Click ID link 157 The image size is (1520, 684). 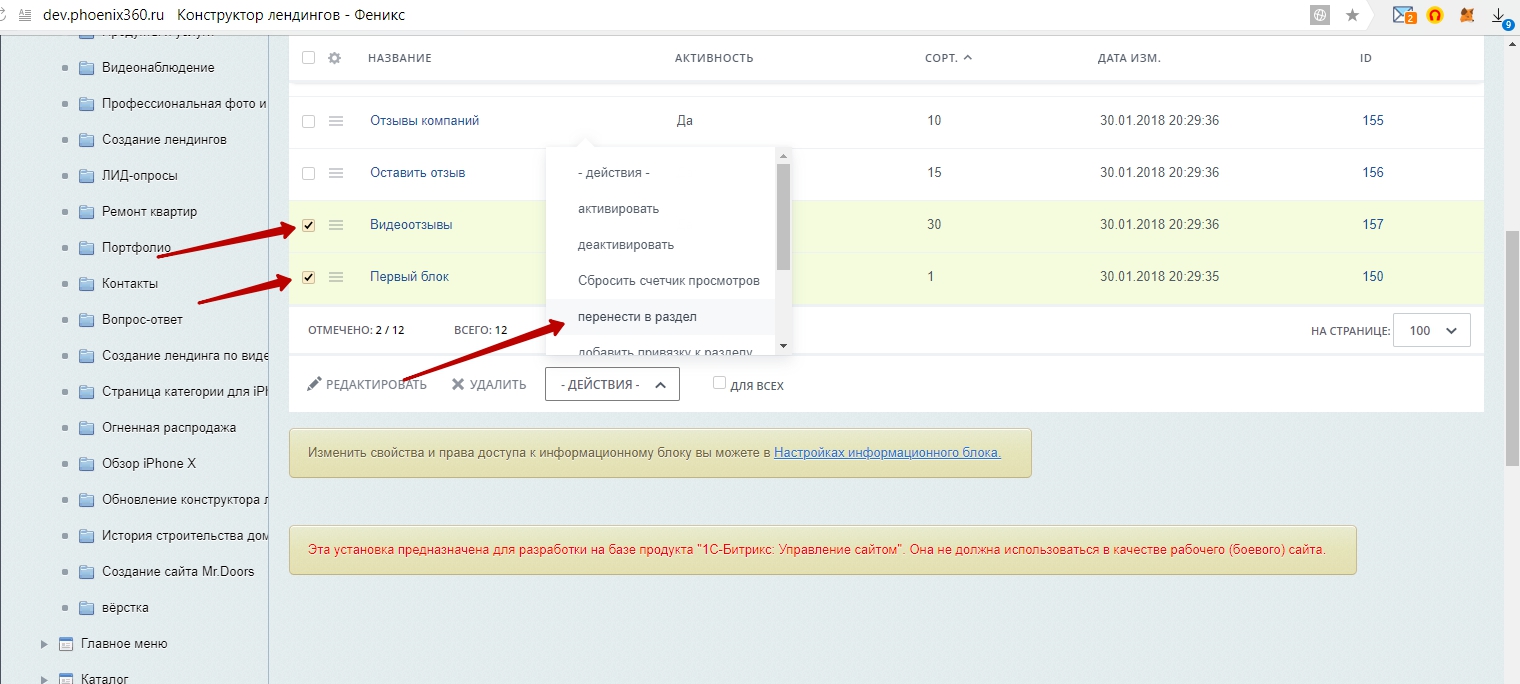[x=1373, y=225]
